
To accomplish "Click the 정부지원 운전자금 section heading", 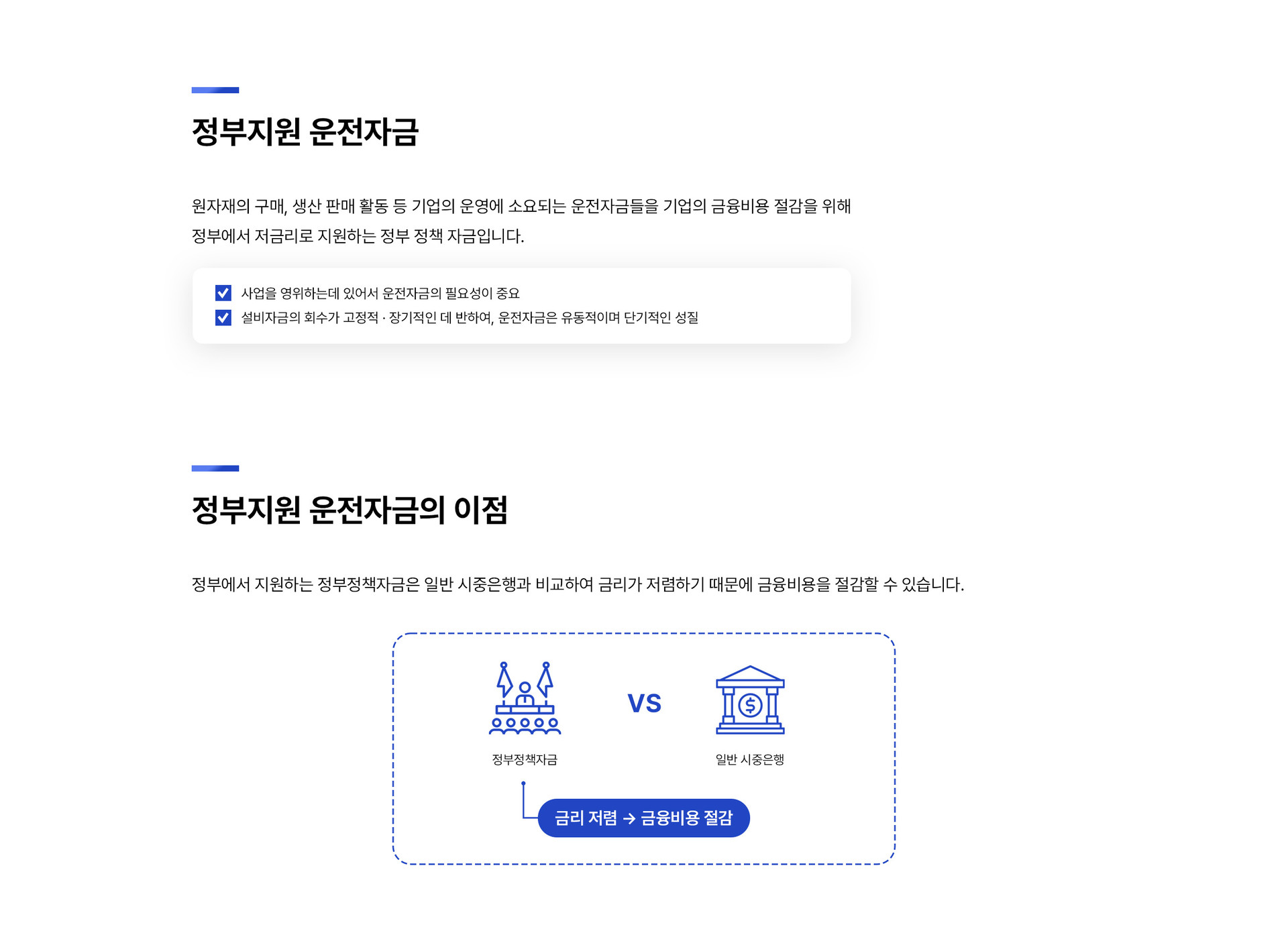I will click(305, 131).
